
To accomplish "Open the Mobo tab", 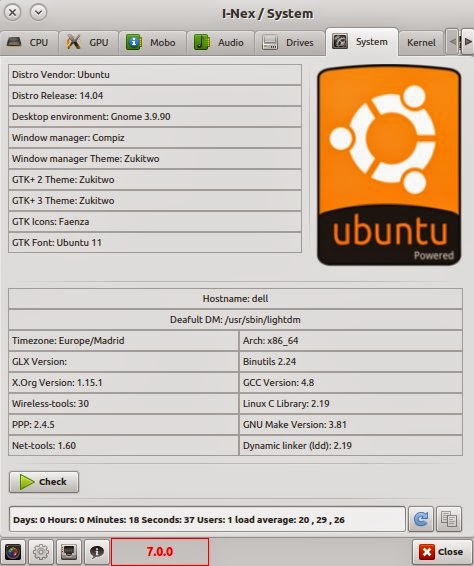I will (152, 43).
